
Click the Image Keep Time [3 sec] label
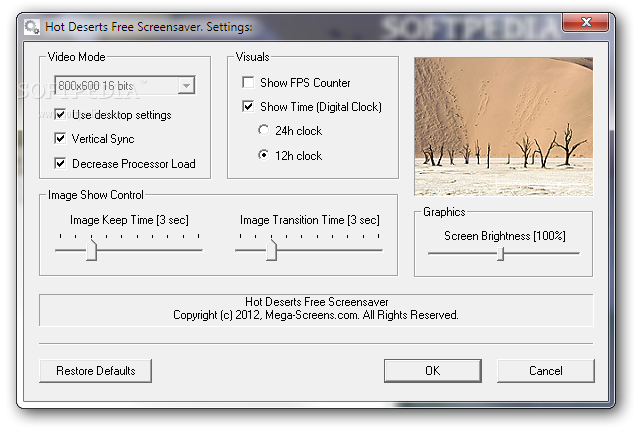129,220
